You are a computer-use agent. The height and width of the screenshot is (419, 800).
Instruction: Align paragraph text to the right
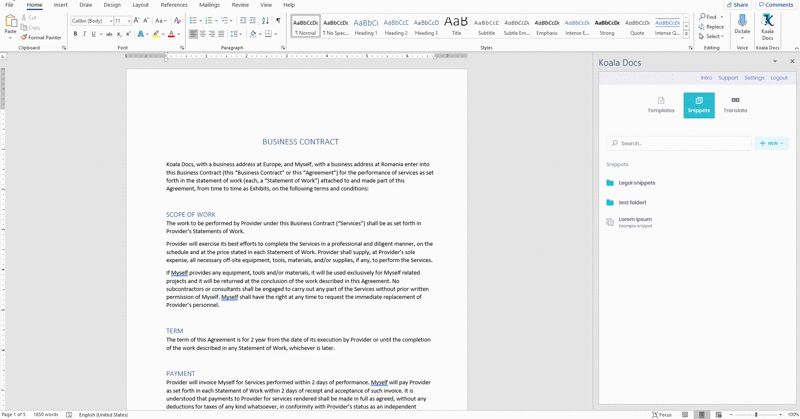[212, 34]
